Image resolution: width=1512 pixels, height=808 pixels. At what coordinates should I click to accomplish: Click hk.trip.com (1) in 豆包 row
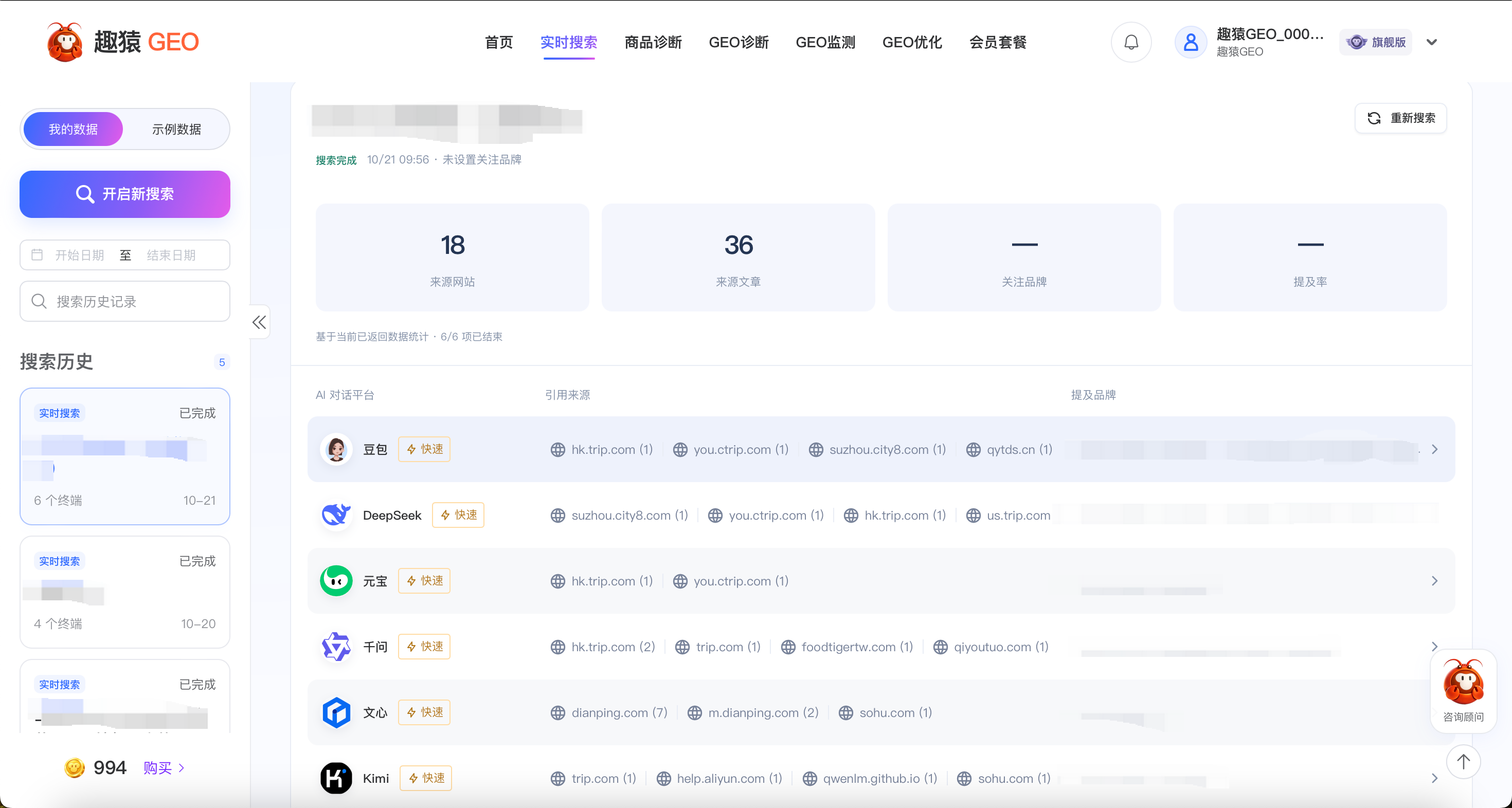602,449
